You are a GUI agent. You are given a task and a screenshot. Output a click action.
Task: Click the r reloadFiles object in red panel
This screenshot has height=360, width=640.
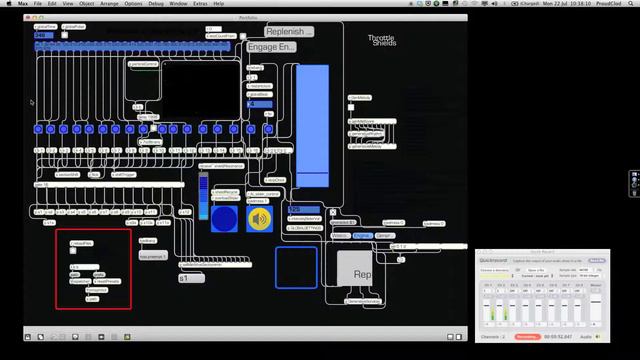coord(82,243)
